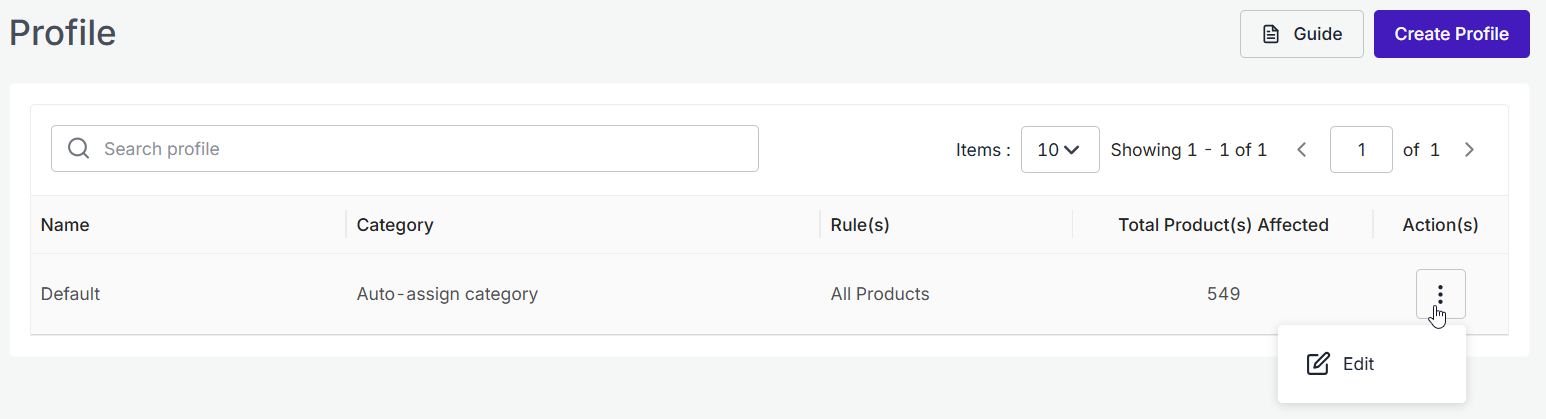Click the Auto-assign category cell
The height and width of the screenshot is (419, 1546).
(447, 294)
